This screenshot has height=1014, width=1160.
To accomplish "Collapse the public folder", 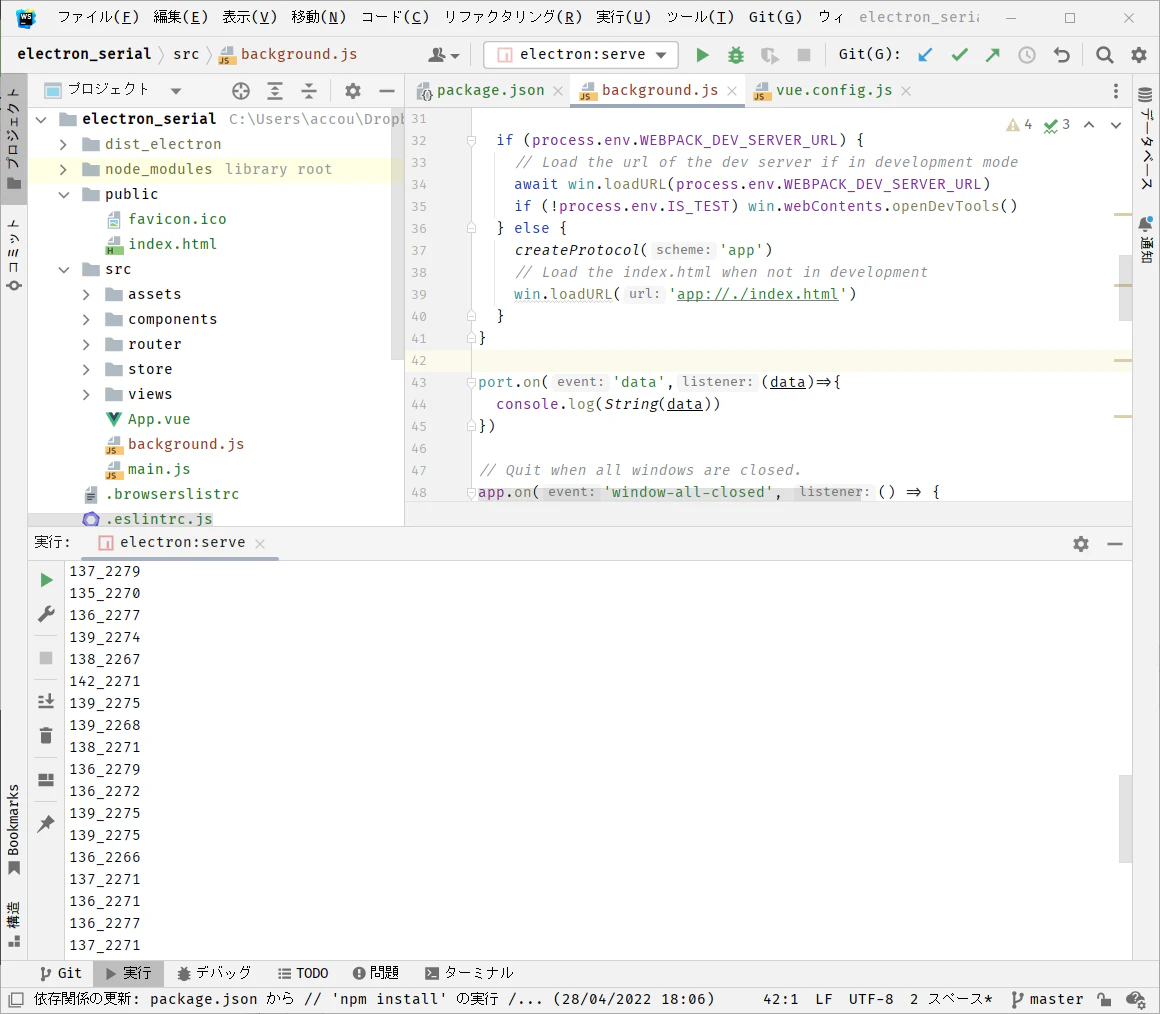I will tap(64, 195).
